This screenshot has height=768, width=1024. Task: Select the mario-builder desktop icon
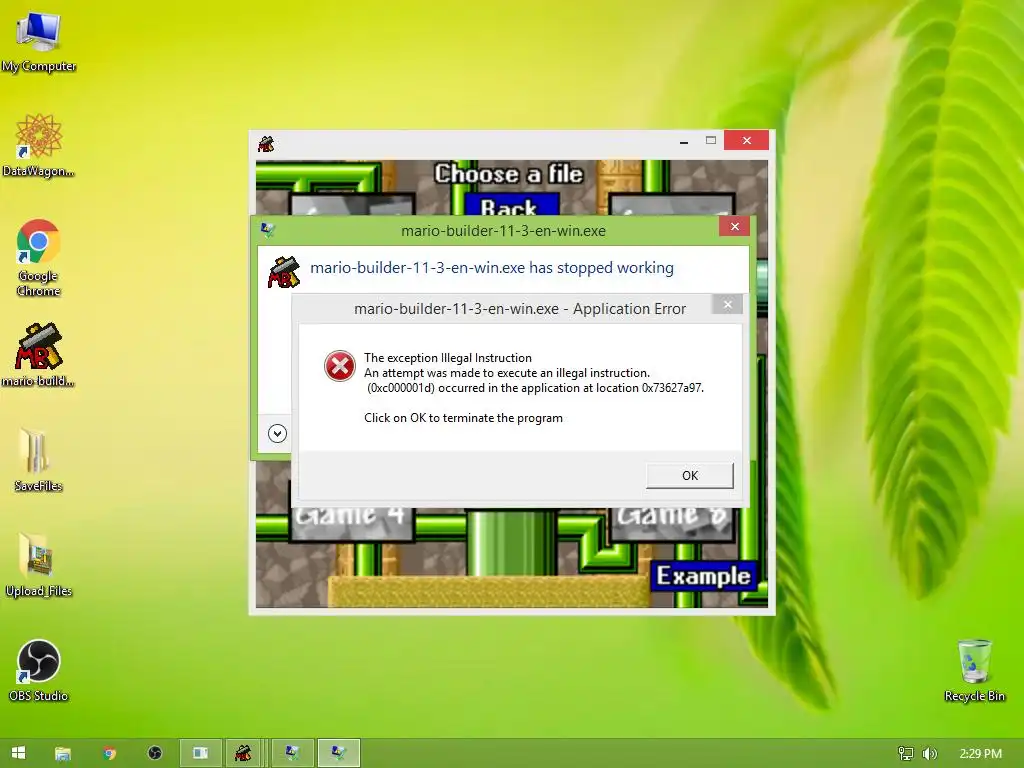(39, 355)
